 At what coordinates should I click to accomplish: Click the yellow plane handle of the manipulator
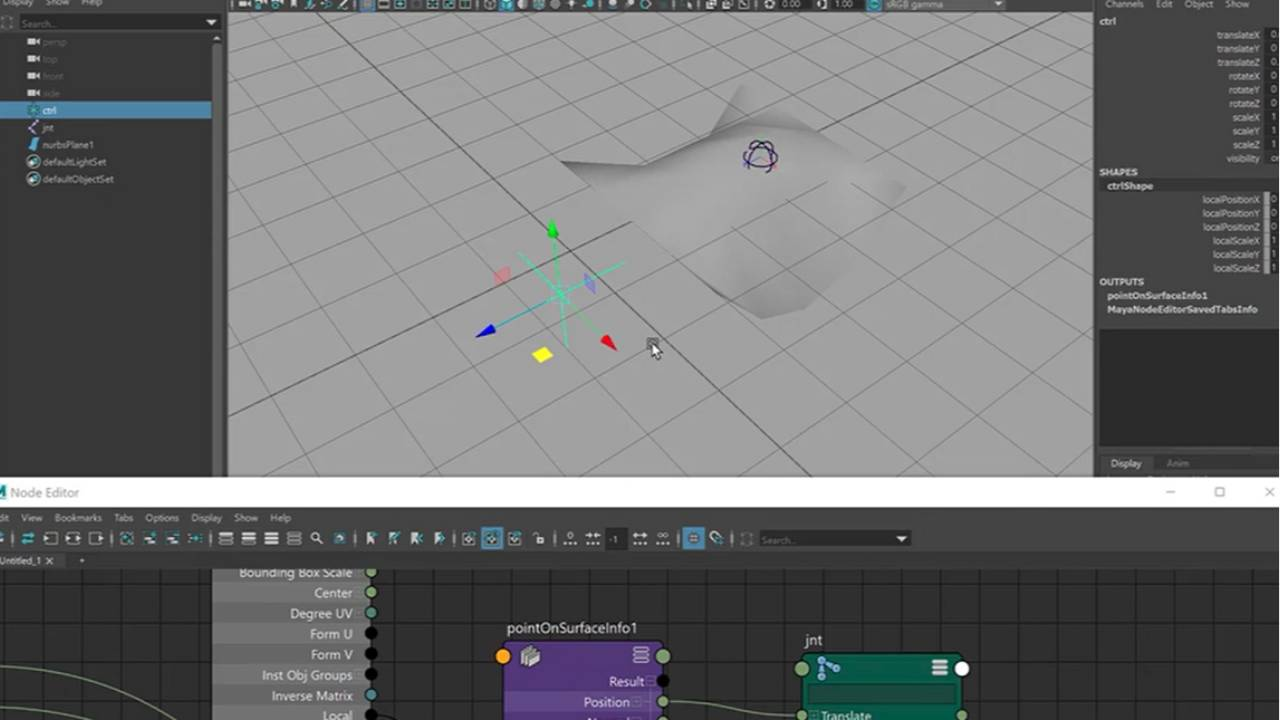tap(542, 354)
